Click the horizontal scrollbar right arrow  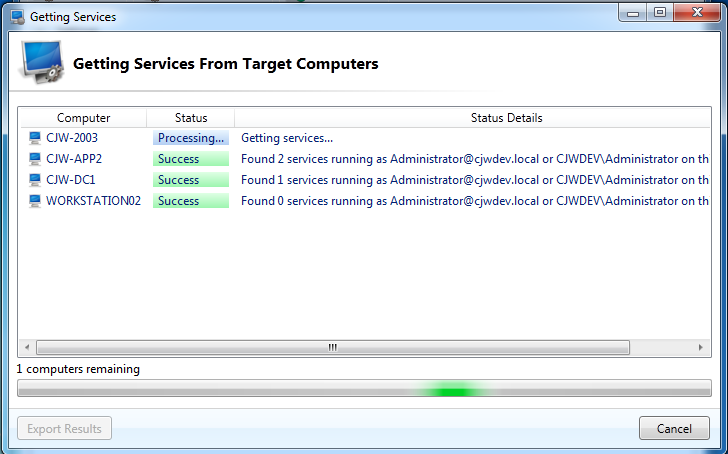click(x=701, y=348)
